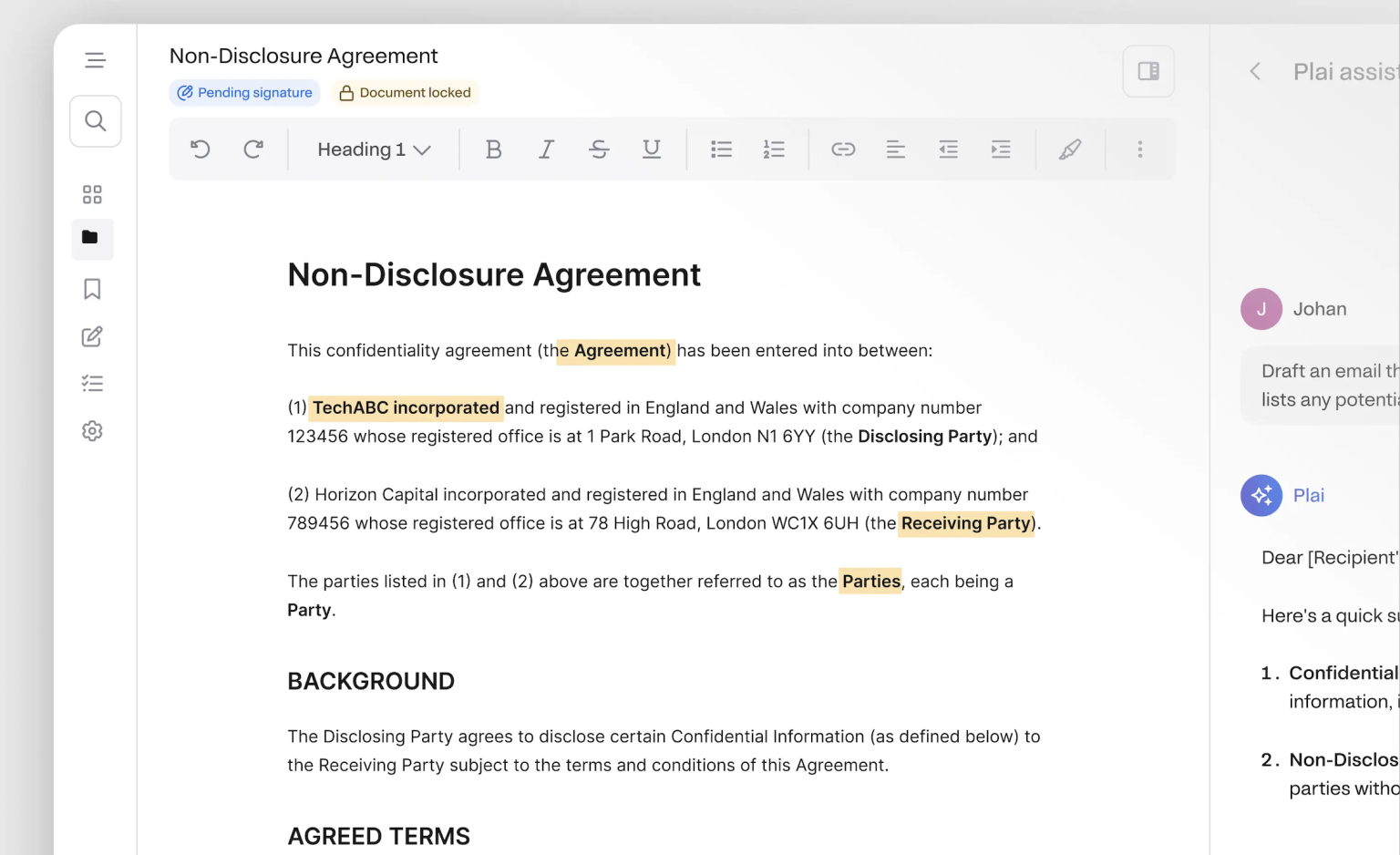The image size is (1400, 855).
Task: Open the bookmarks icon in sidebar
Action: 92,289
